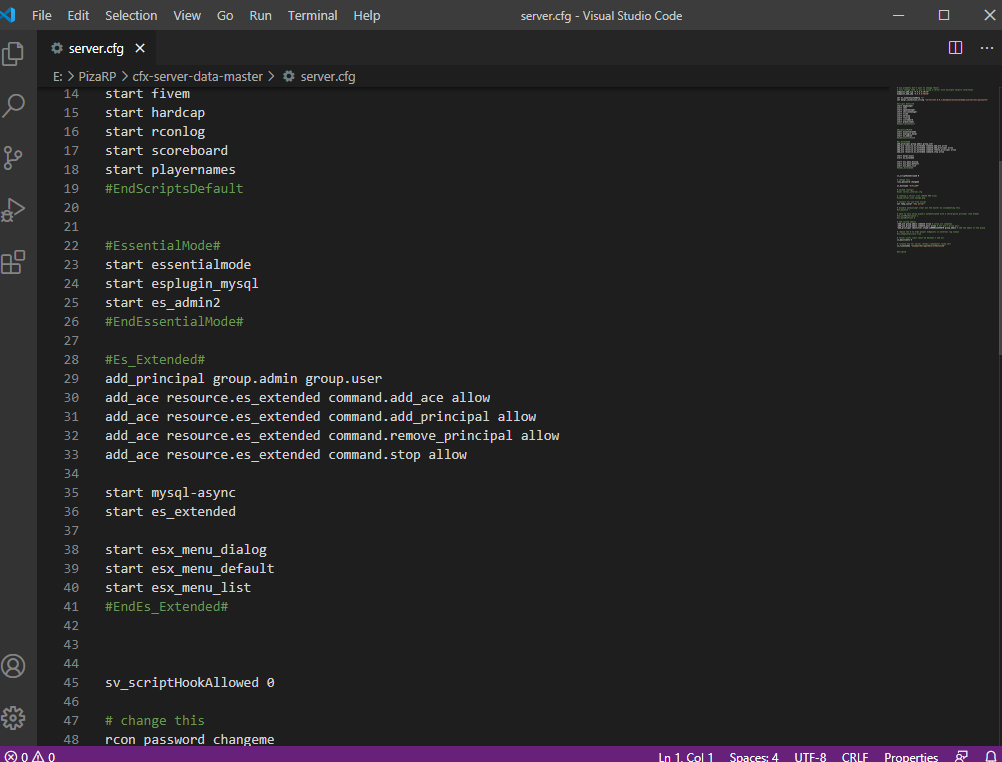Open Source Control view
Image resolution: width=1002 pixels, height=762 pixels.
point(13,158)
